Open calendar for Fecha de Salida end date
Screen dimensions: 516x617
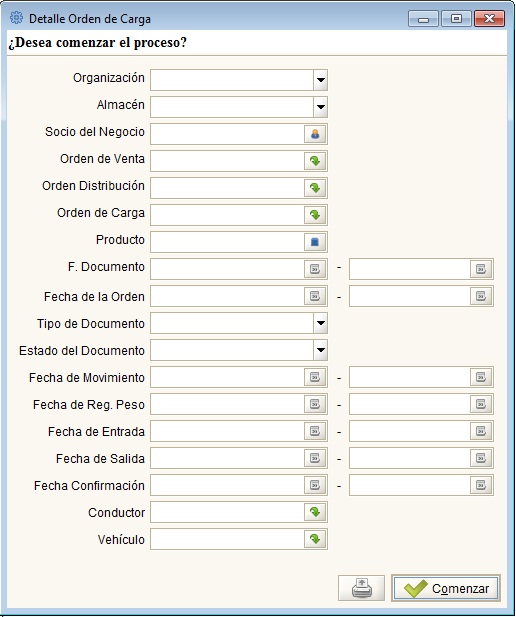point(481,458)
